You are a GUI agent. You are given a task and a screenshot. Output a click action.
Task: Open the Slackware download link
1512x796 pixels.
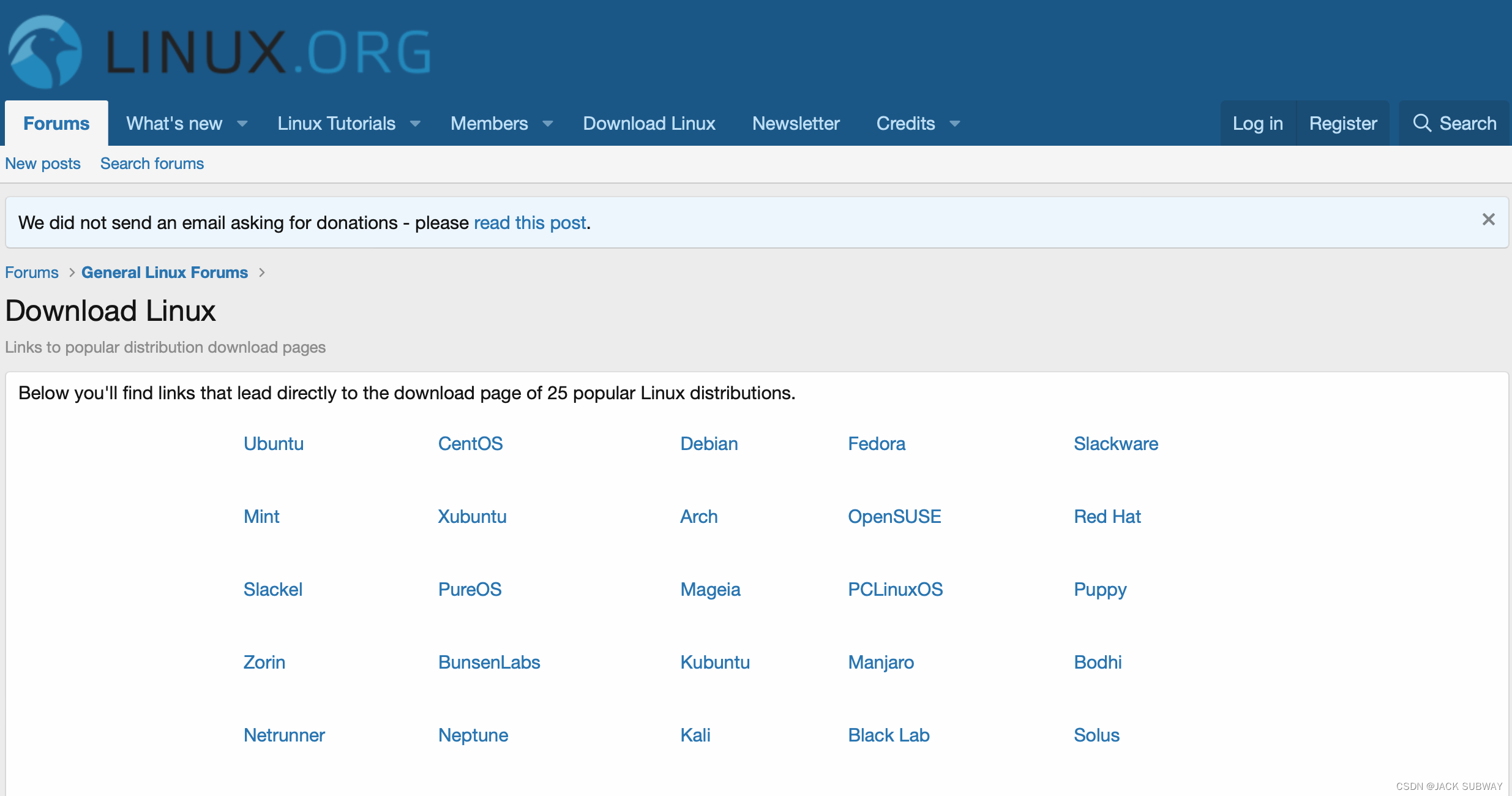1116,444
